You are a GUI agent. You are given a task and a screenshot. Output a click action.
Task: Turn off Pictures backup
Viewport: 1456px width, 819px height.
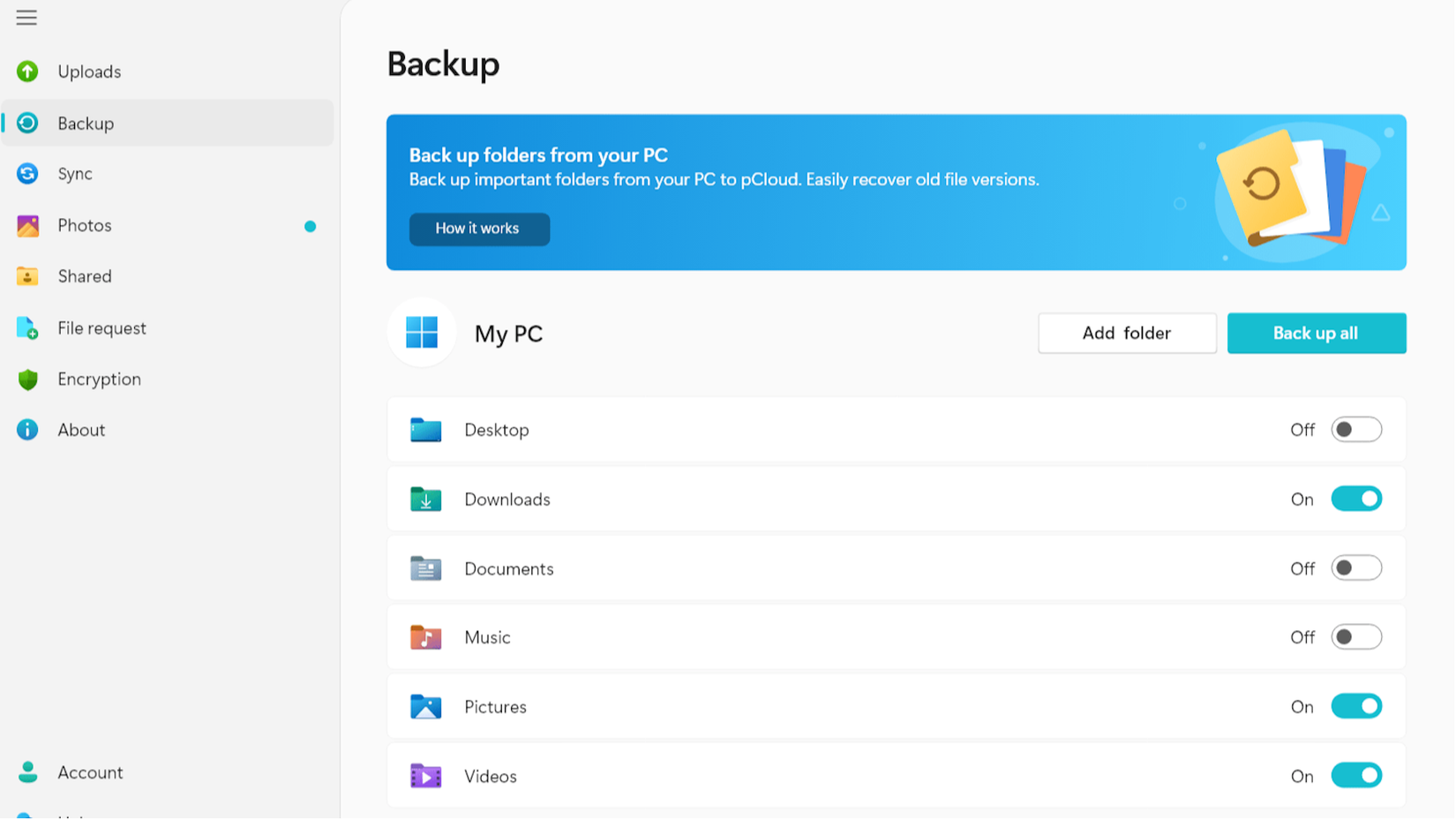pos(1356,706)
